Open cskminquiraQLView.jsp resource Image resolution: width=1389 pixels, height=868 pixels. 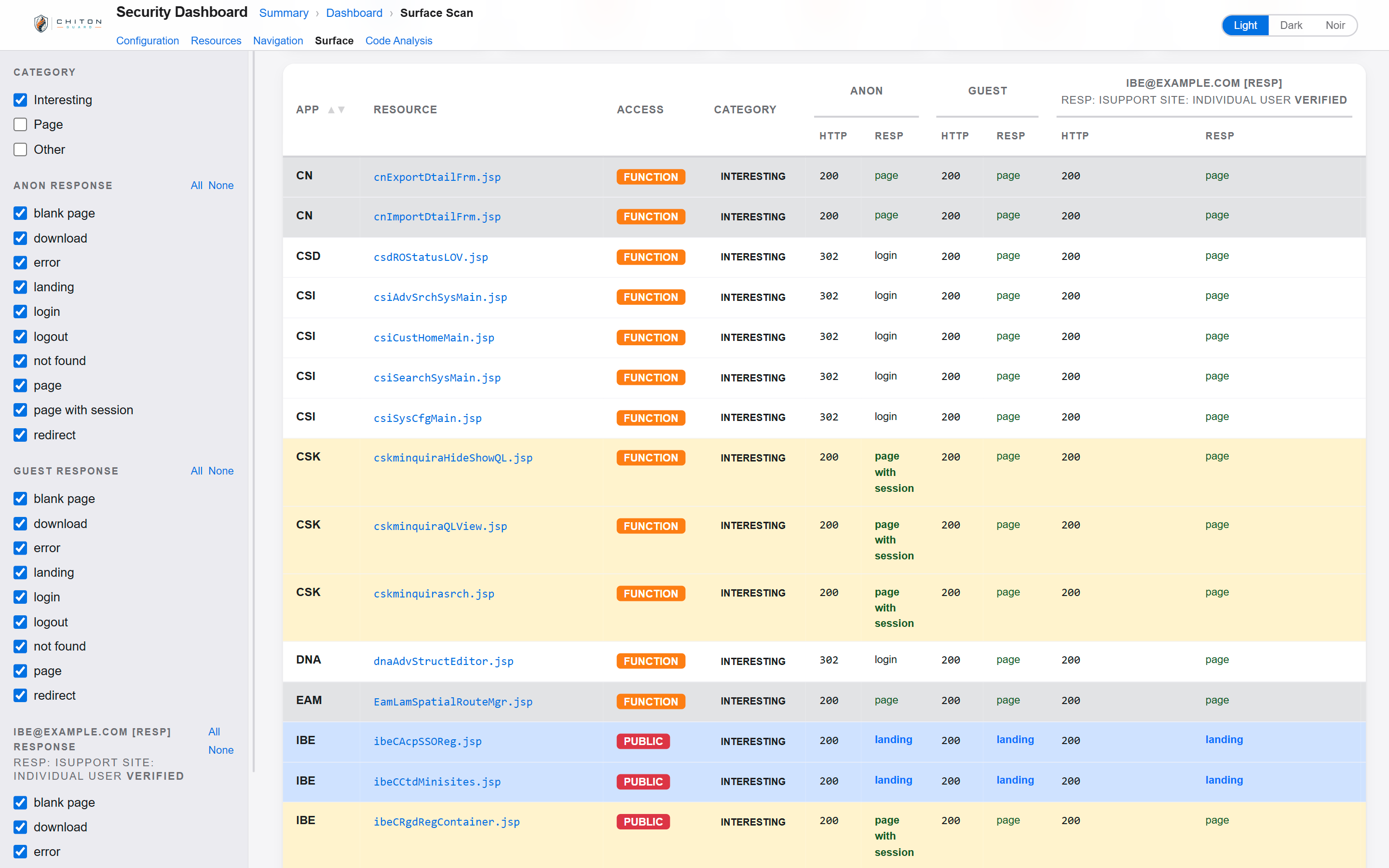[x=440, y=526]
